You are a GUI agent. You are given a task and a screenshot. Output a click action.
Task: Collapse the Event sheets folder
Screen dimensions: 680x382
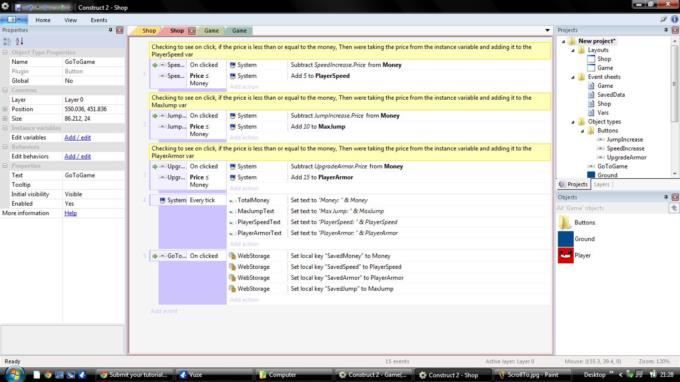pyautogui.click(x=573, y=77)
